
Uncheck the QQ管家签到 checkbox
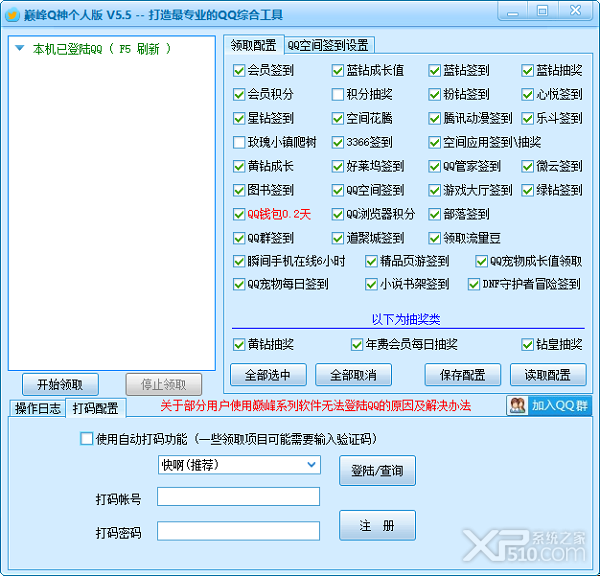click(x=434, y=166)
